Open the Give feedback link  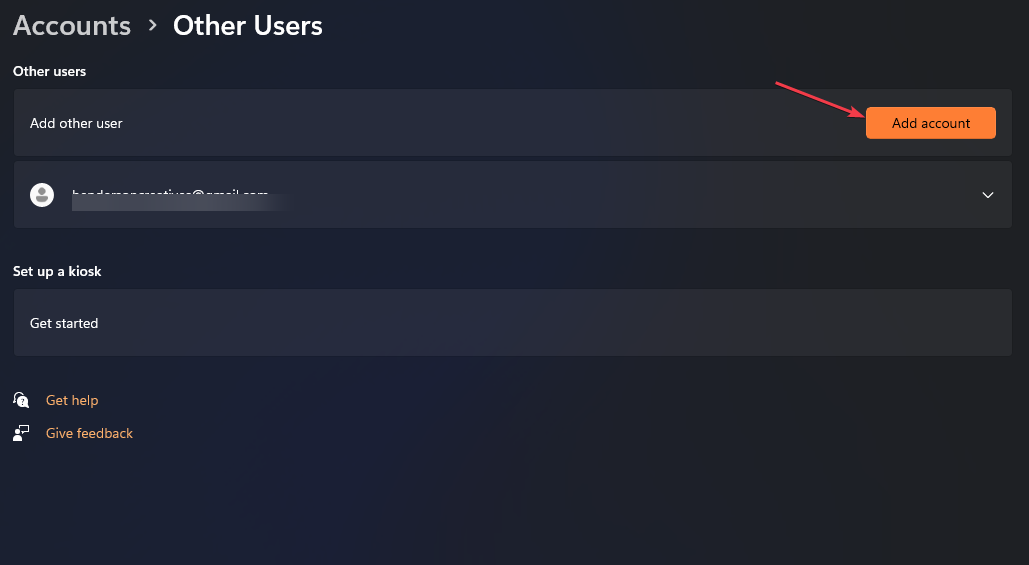point(89,433)
